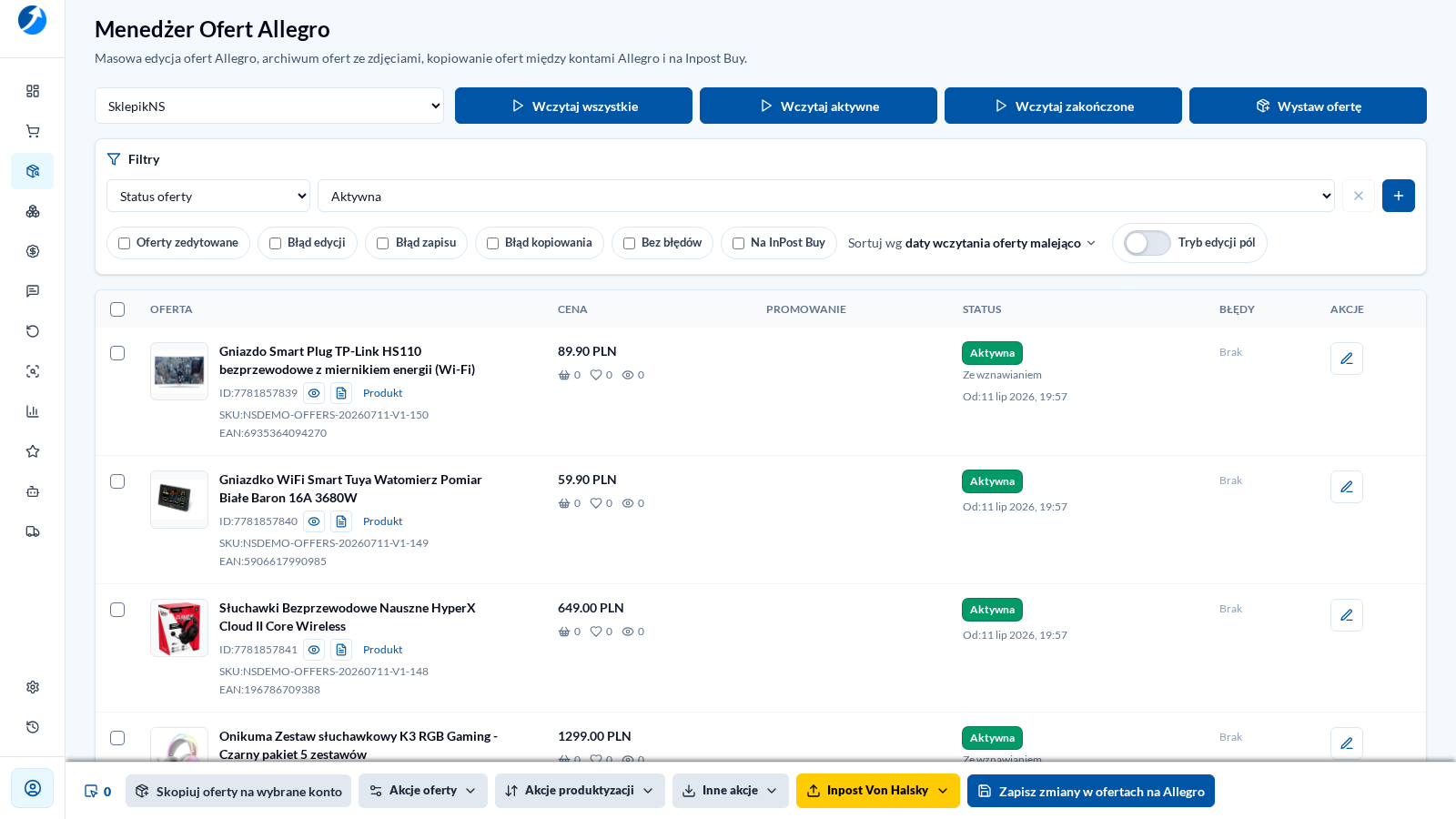This screenshot has height=819, width=1456.
Task: Select the checkbox for Słuchawki HyperX offer
Action: click(117, 610)
